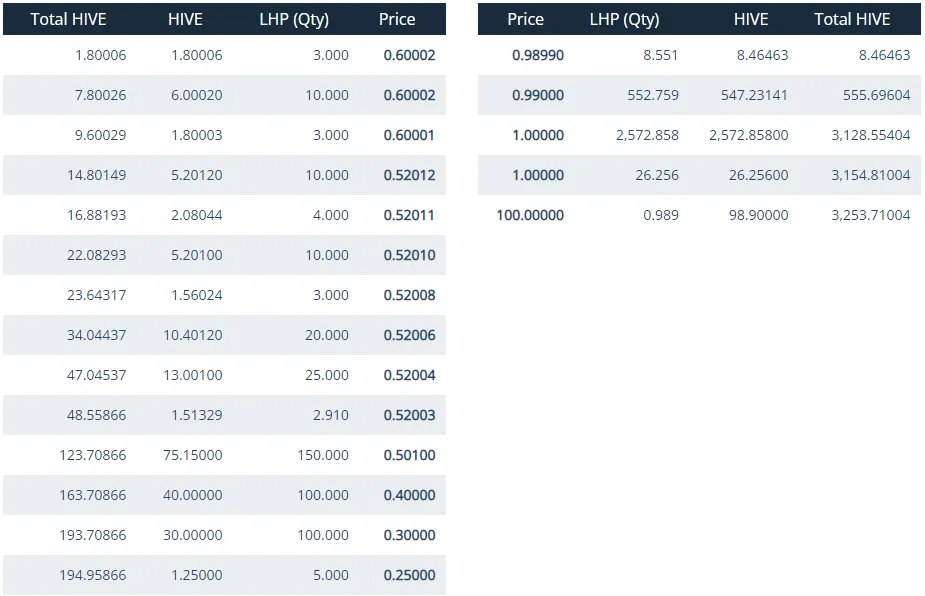The image size is (925, 596).
Task: Select the 0.40000 price
Action: 409,495
